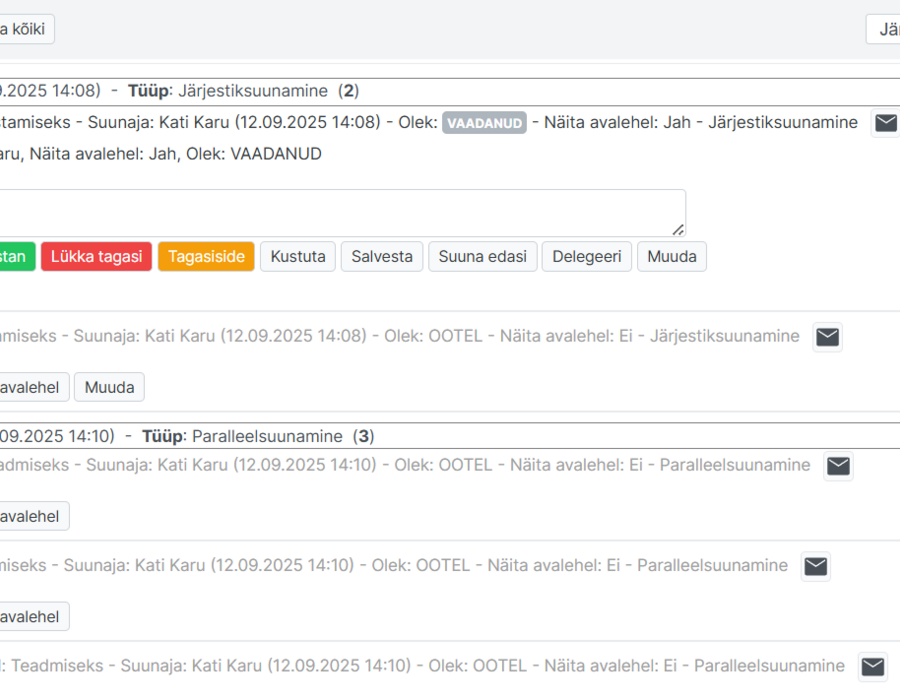Image resolution: width=900 pixels, height=700 pixels.
Task: Click the VAADANUD status badge
Action: click(484, 123)
